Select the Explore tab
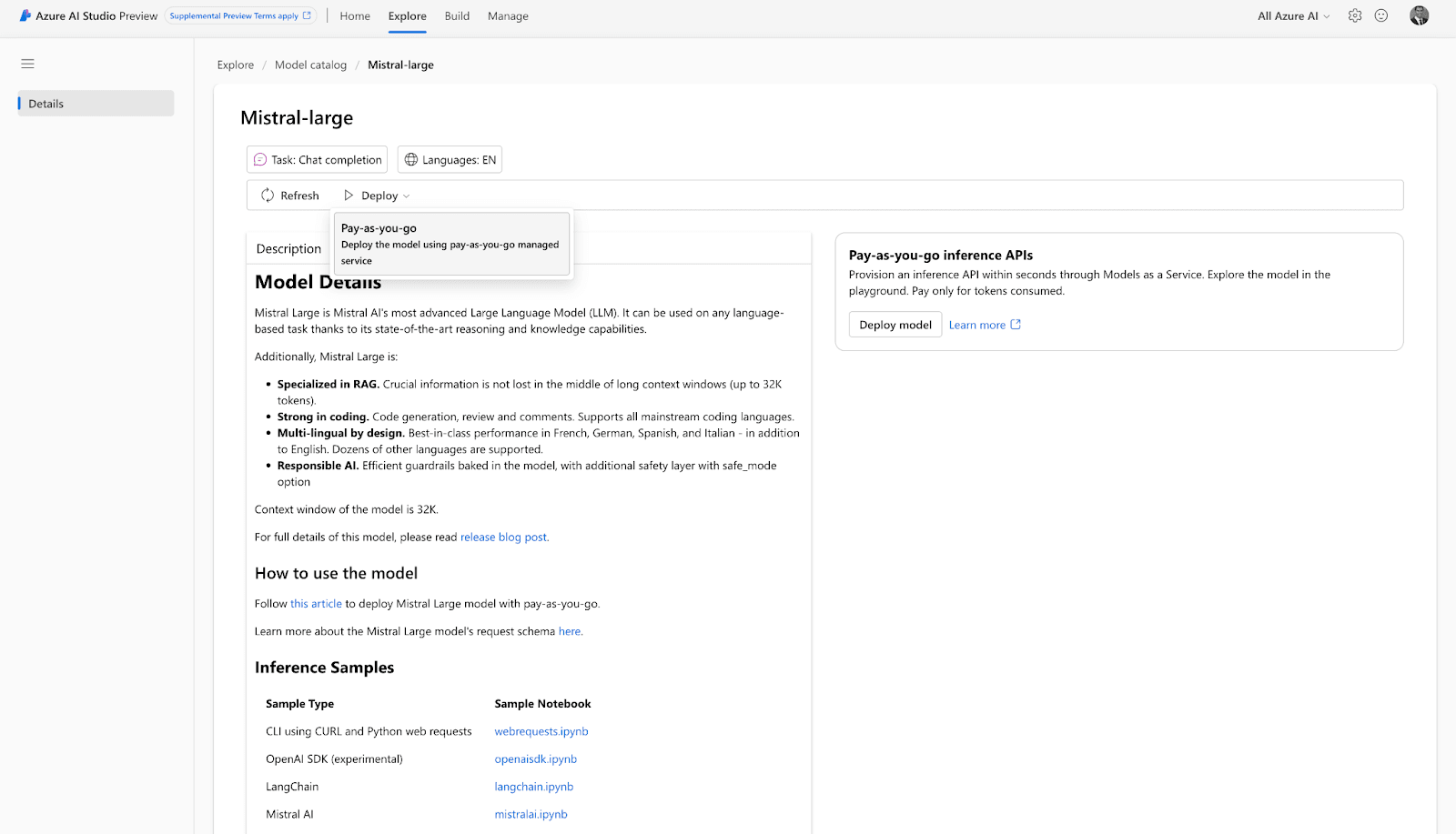Screen dimensions: 1456x834 point(407,15)
